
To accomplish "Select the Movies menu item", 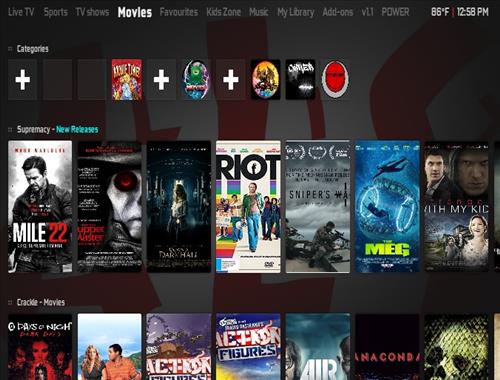I will [x=135, y=12].
